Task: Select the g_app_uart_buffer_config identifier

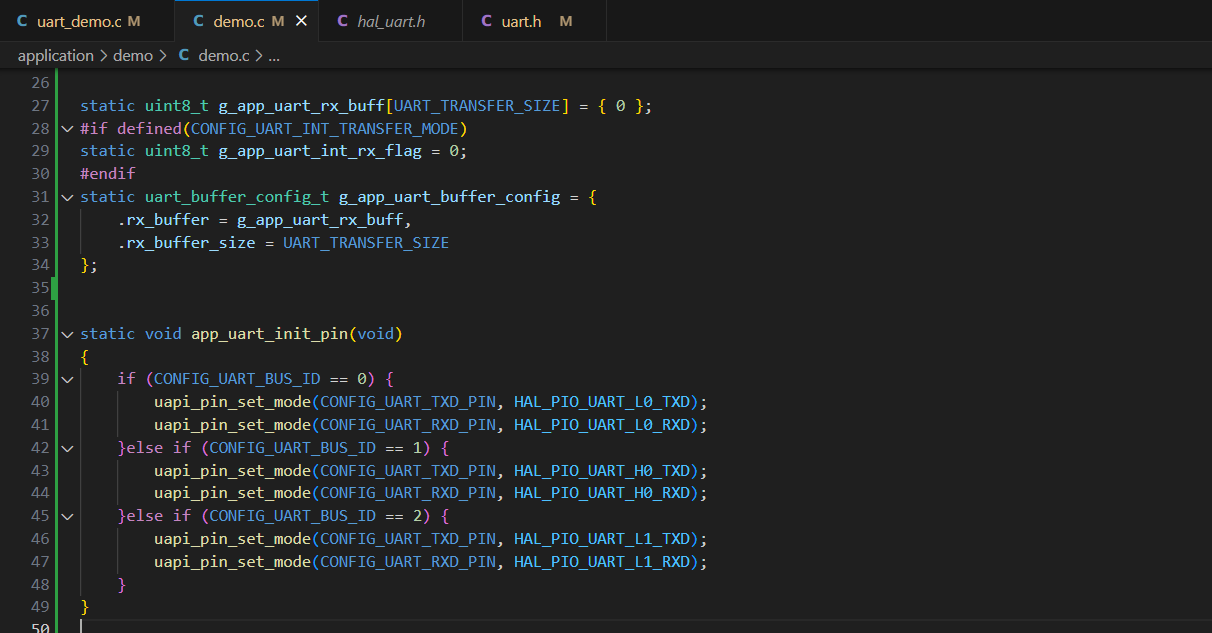Action: pyautogui.click(x=449, y=197)
